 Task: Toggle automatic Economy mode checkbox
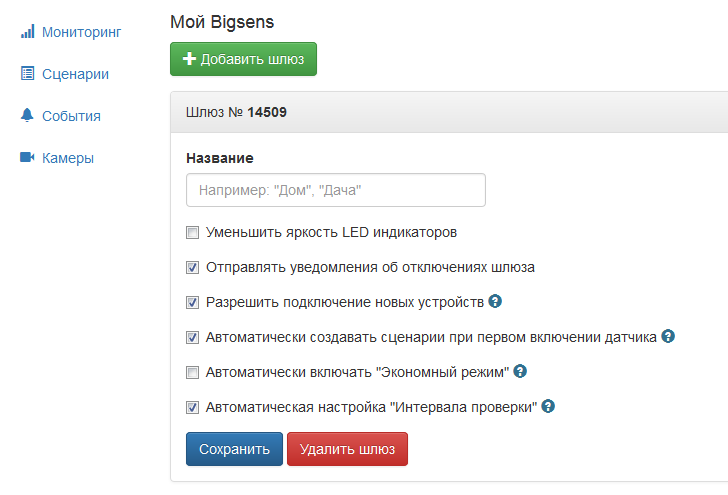pos(193,373)
